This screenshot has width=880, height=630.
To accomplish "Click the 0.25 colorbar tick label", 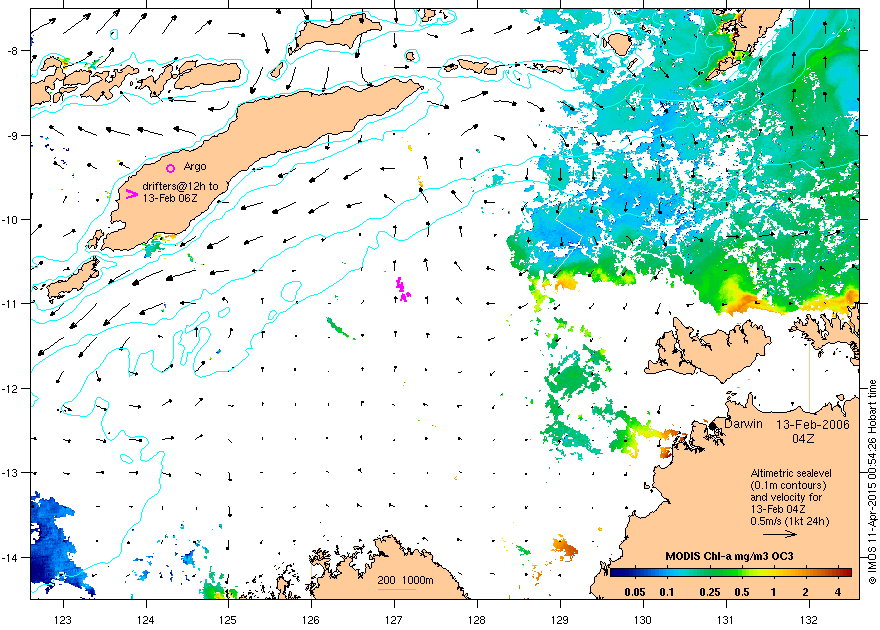I will 710,592.
